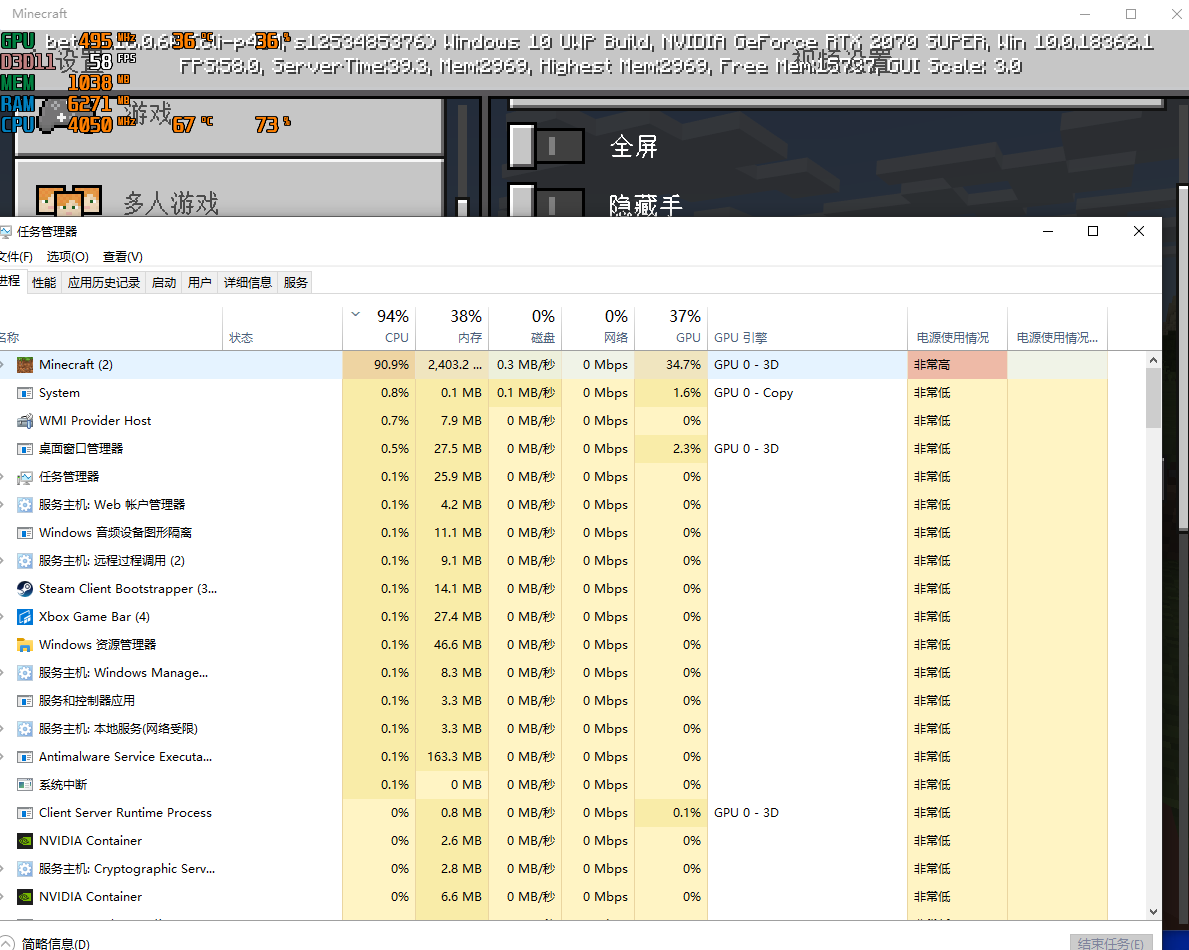Click the first NVIDIA Container icon

tap(25, 841)
